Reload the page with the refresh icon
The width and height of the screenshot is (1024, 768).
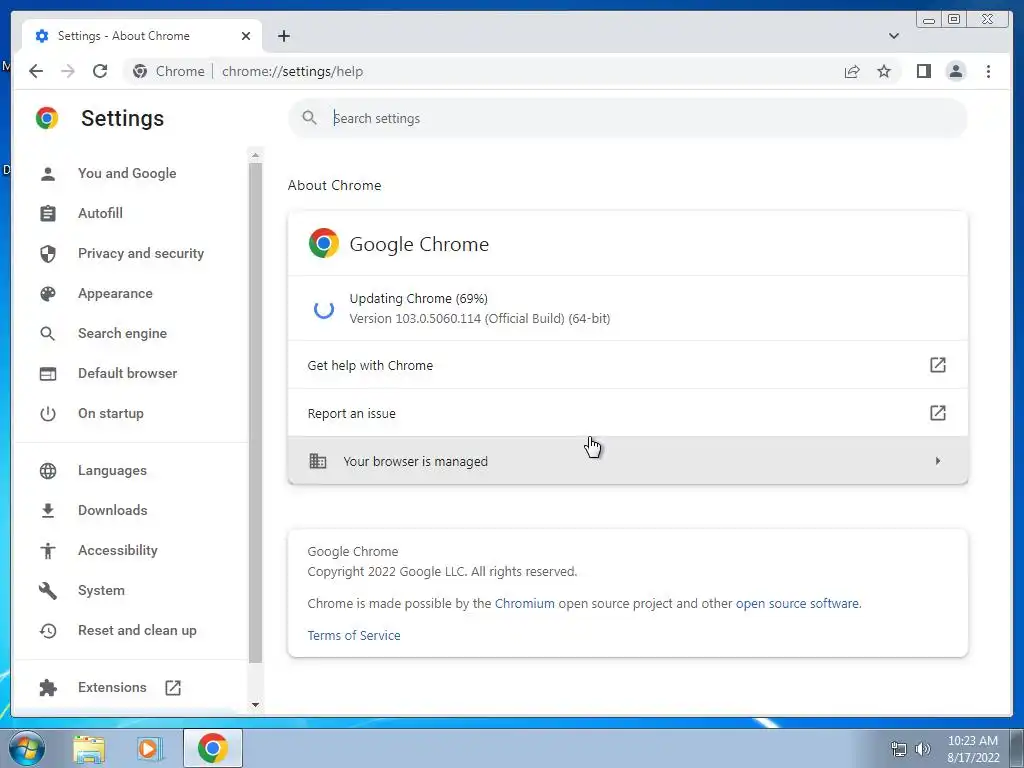100,71
